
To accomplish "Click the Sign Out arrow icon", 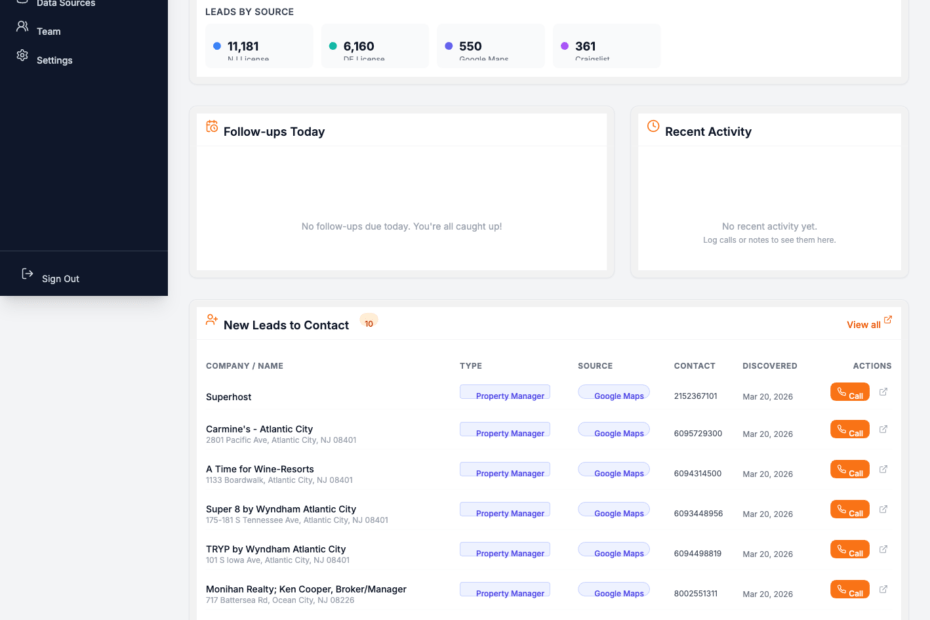I will tap(27, 274).
